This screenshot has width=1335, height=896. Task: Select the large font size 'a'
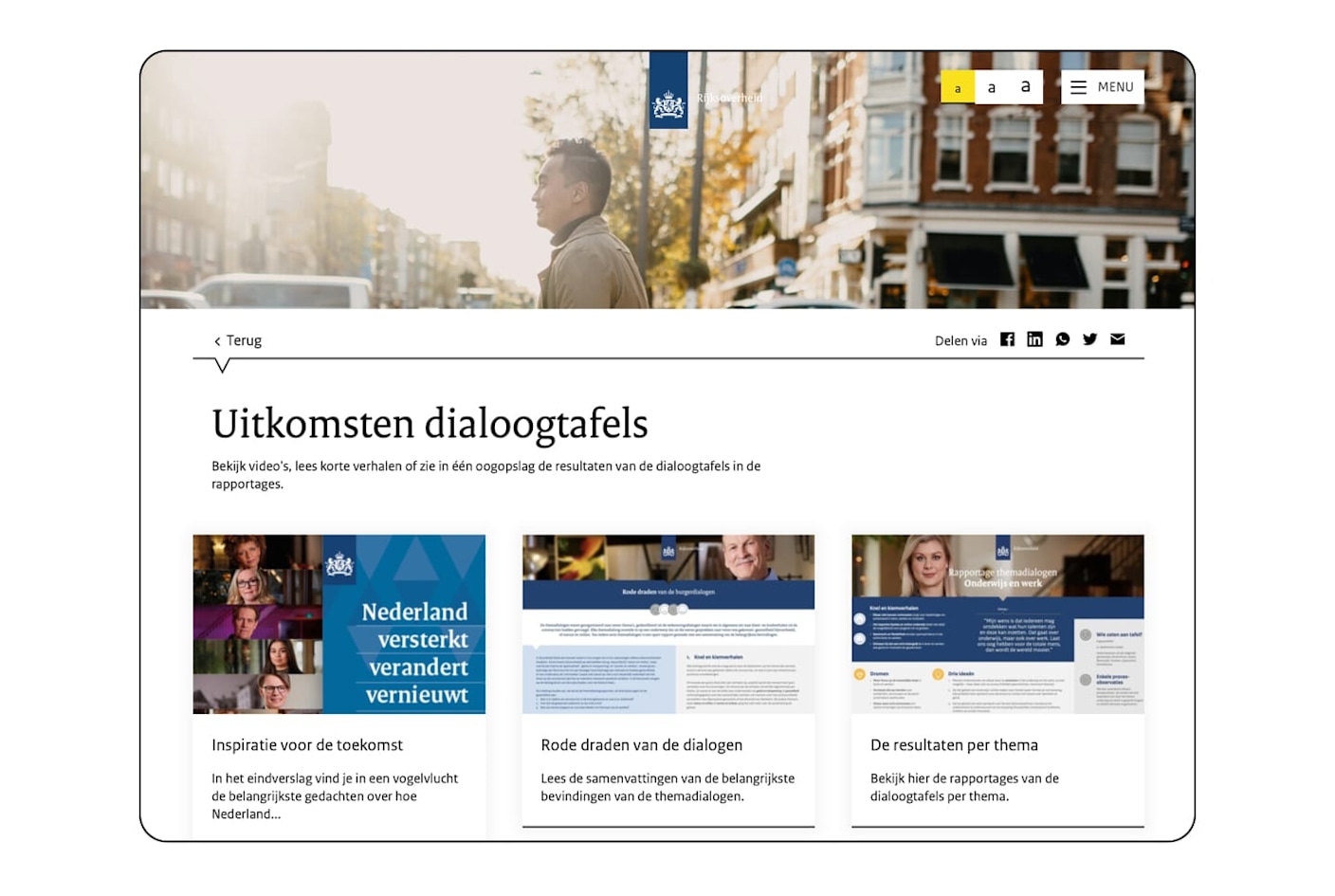tap(1026, 87)
